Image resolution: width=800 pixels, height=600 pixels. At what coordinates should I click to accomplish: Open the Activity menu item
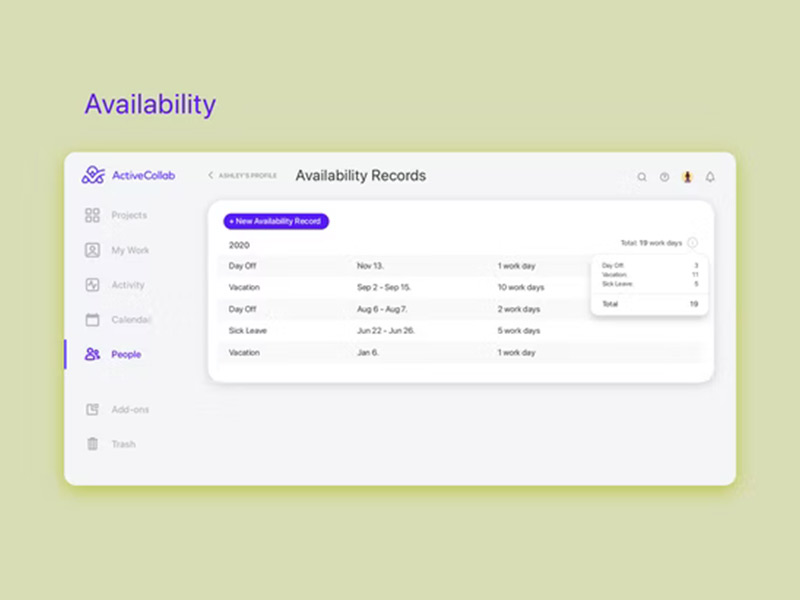point(128,285)
